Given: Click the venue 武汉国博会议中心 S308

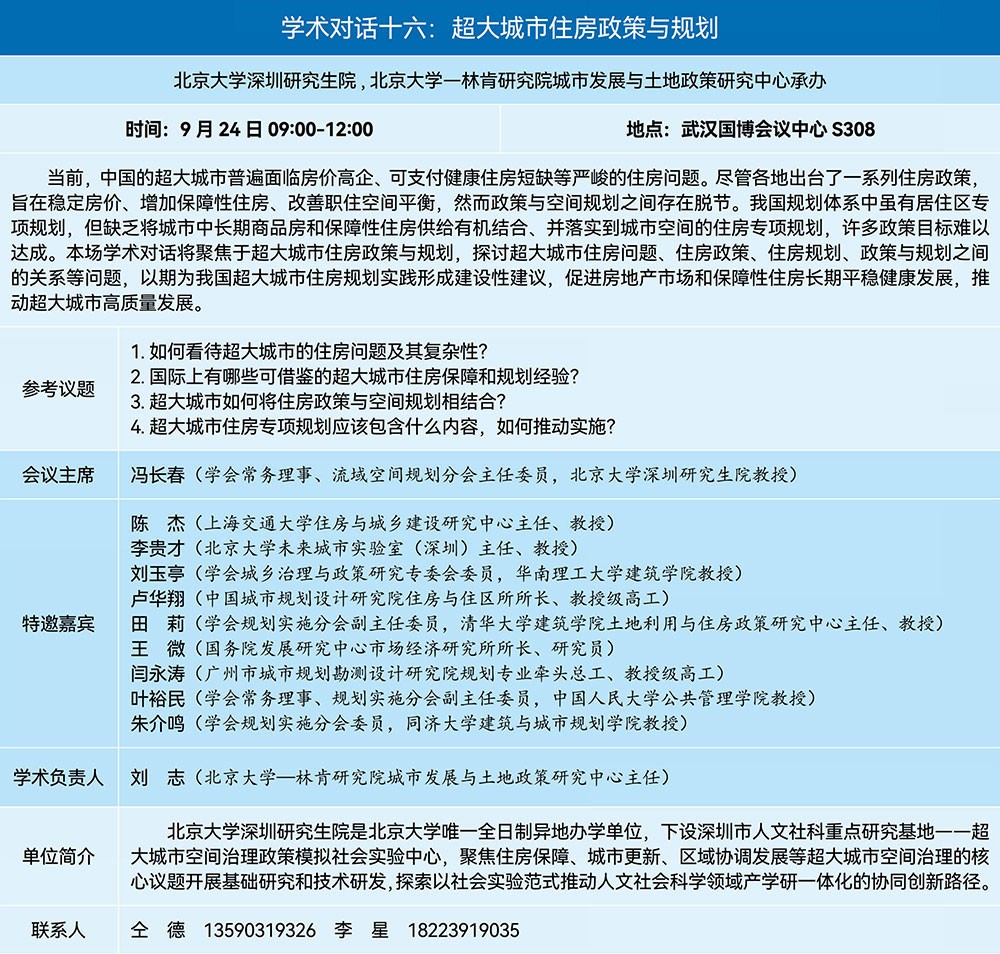Looking at the screenshot, I should coord(750,129).
